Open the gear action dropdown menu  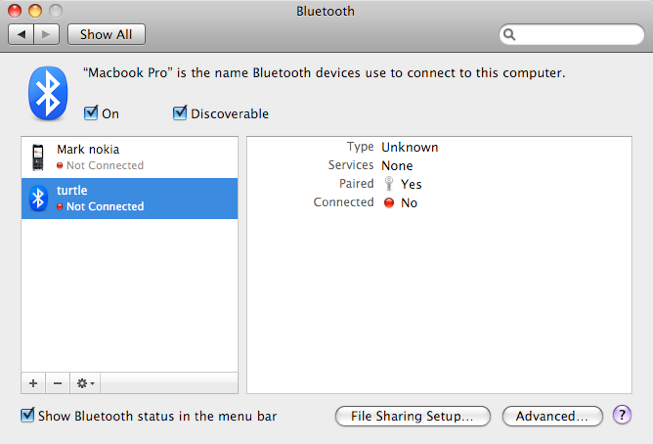(x=85, y=383)
